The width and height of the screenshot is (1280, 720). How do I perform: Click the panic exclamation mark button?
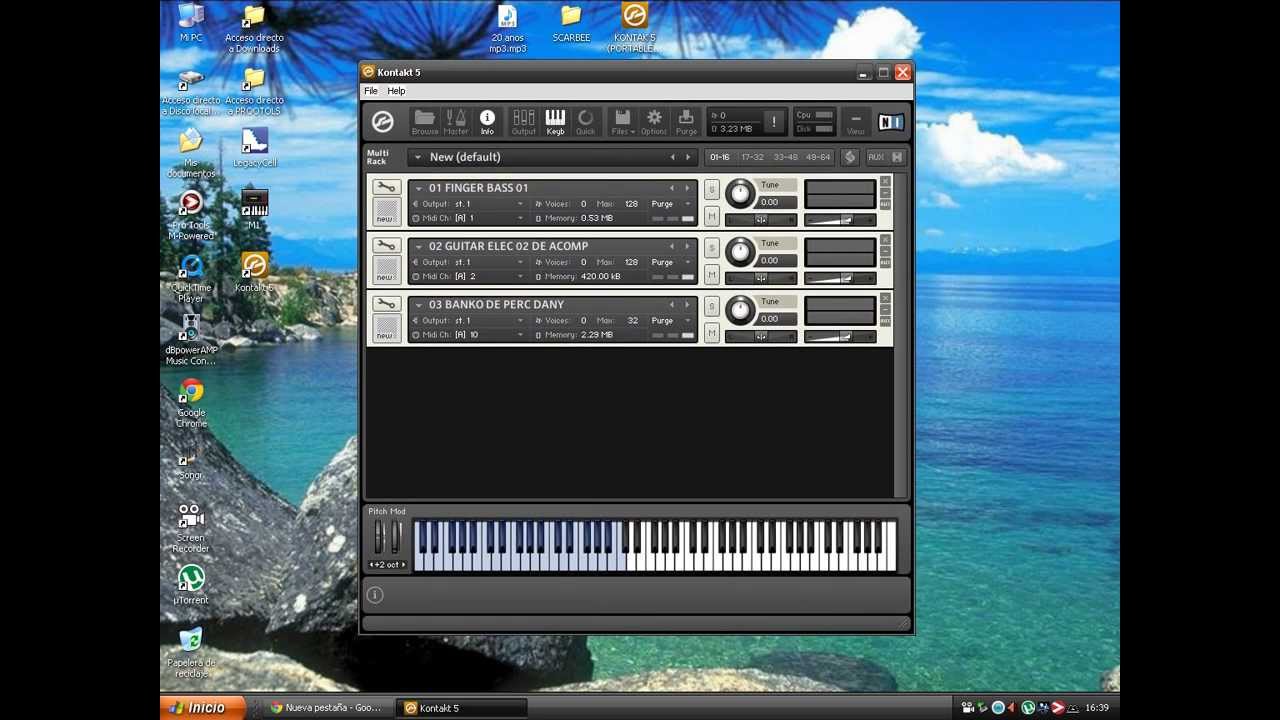tap(773, 122)
